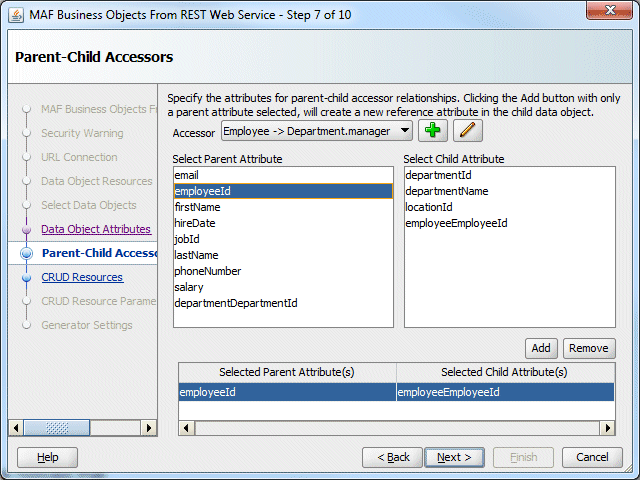Select departmentDepartmentId parent attribute
Image resolution: width=640 pixels, height=480 pixels.
(283, 303)
